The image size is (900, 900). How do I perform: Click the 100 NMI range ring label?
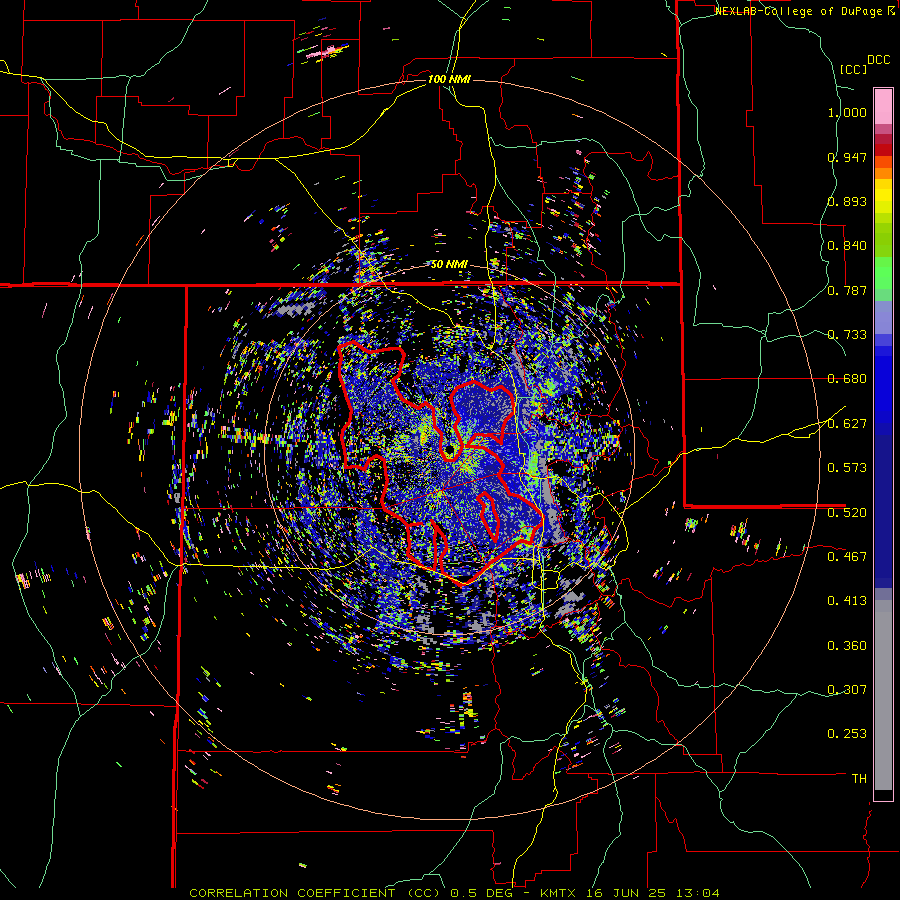coord(449,79)
